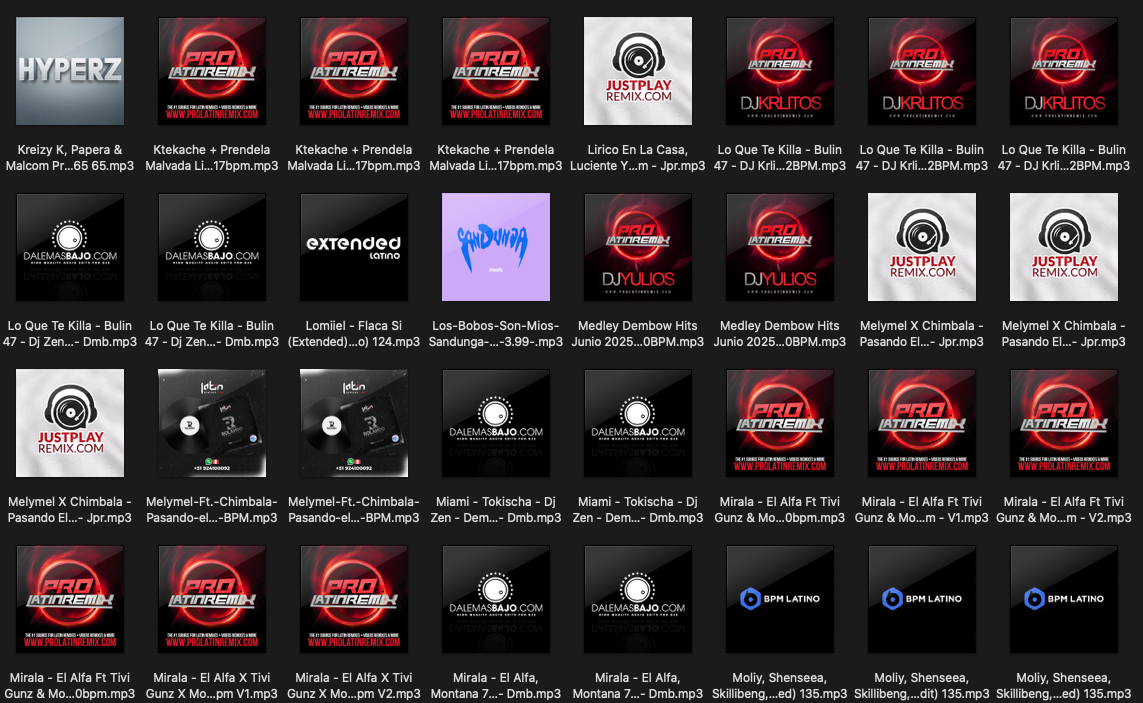The height and width of the screenshot is (703, 1143).
Task: Select the leftmost Ktekache + Prendela file thumbnail
Action: (212, 71)
